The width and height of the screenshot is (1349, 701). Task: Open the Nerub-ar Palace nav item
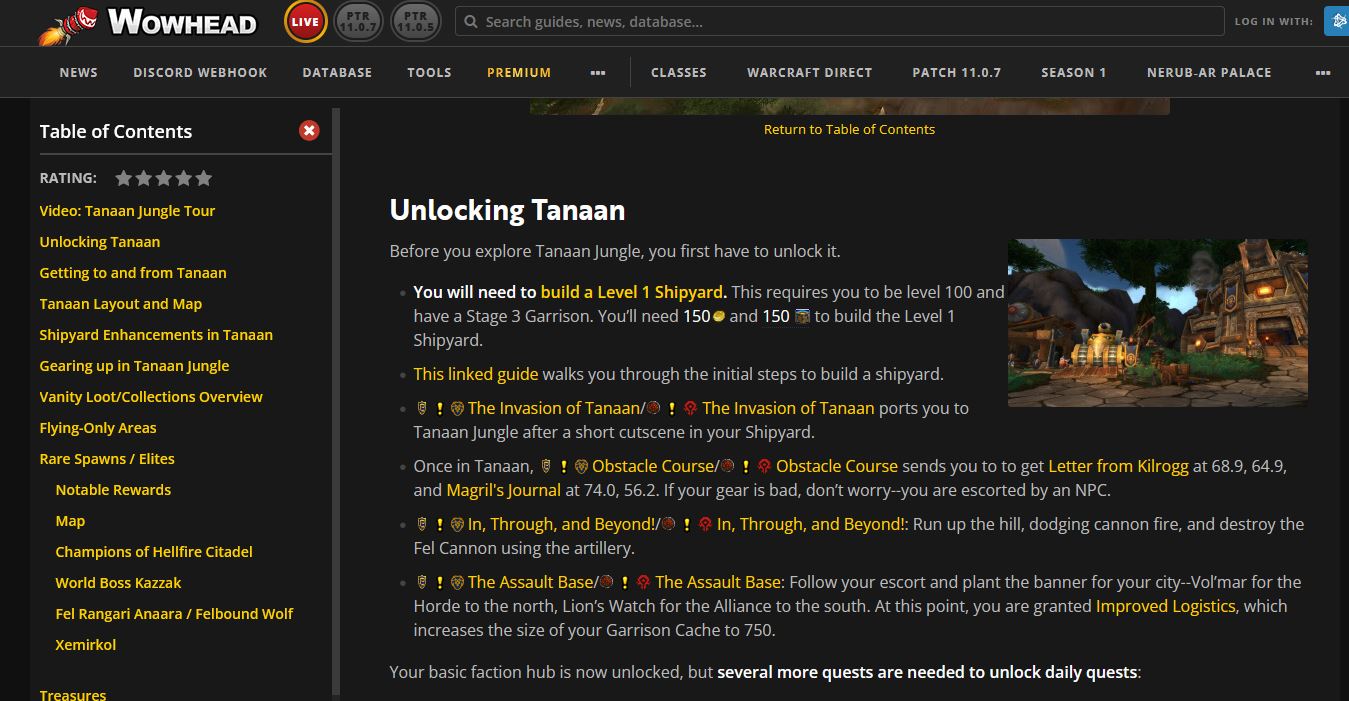tap(1209, 72)
